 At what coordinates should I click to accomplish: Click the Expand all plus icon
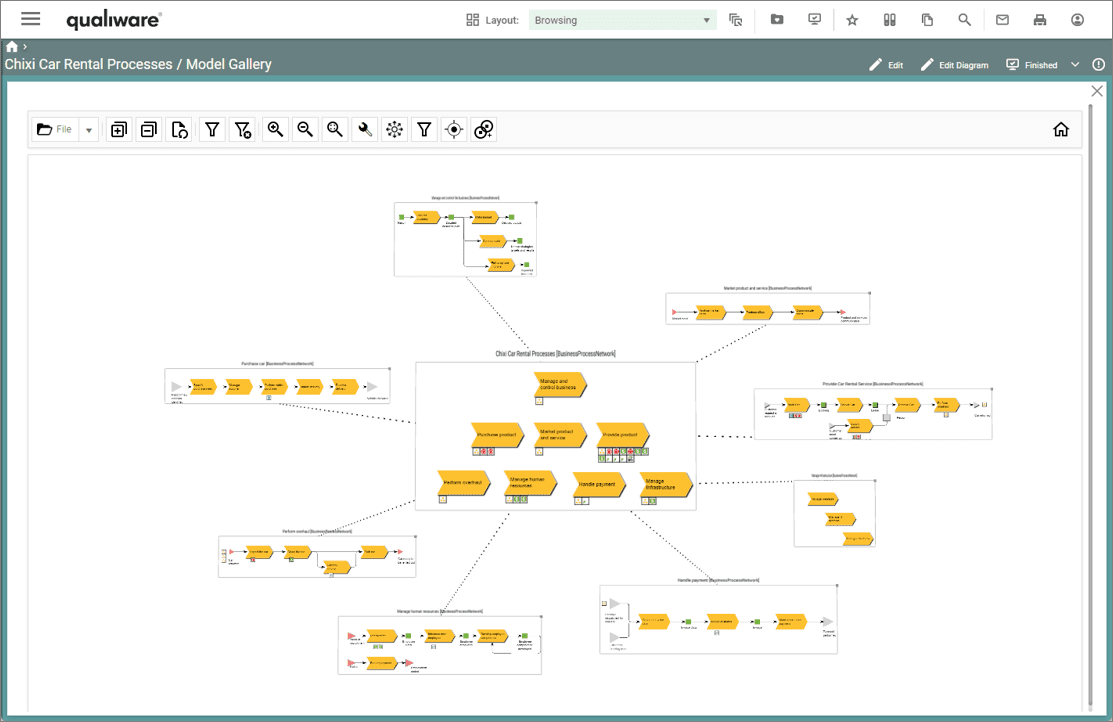[x=119, y=129]
